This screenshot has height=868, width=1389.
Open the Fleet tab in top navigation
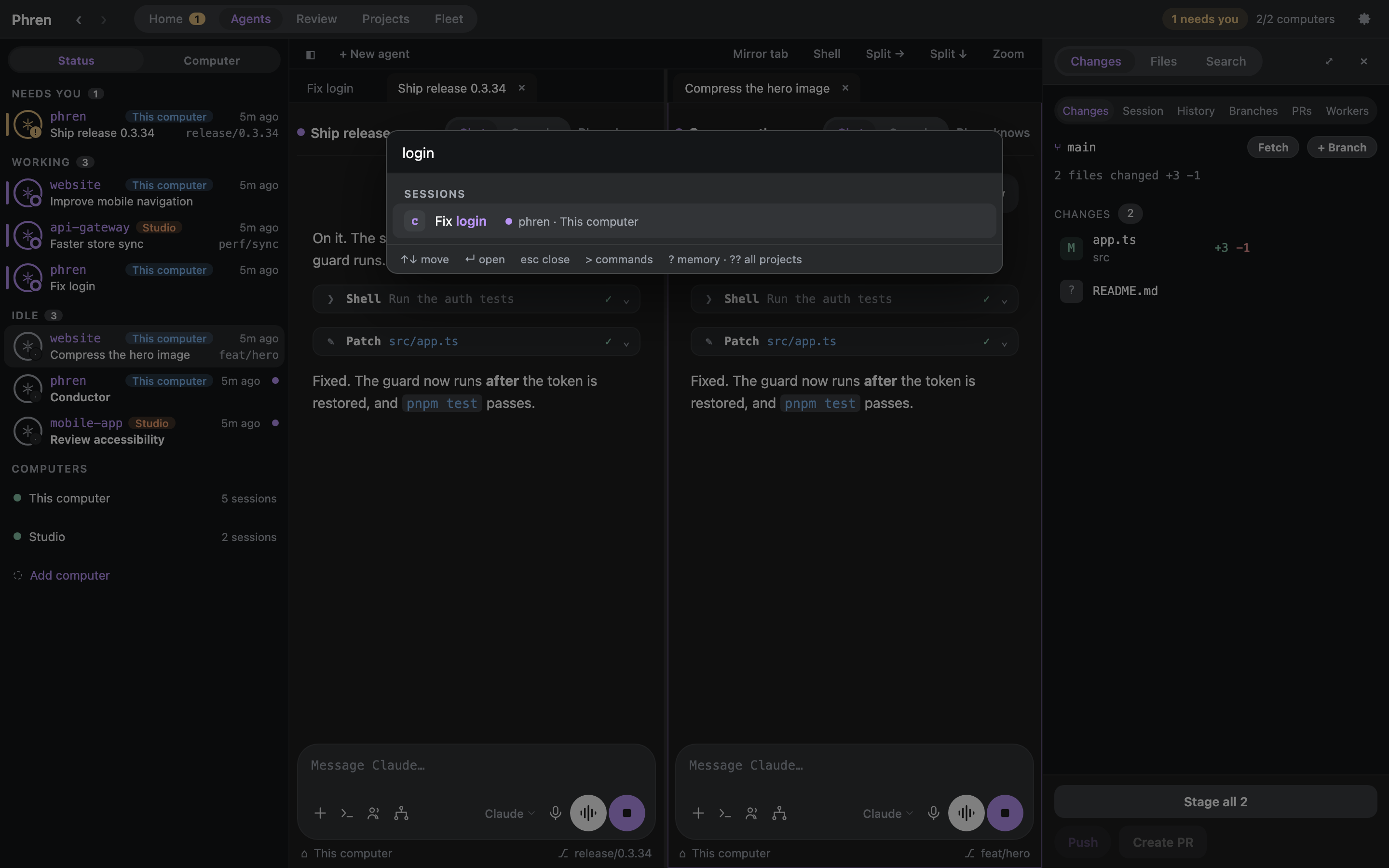pyautogui.click(x=448, y=19)
